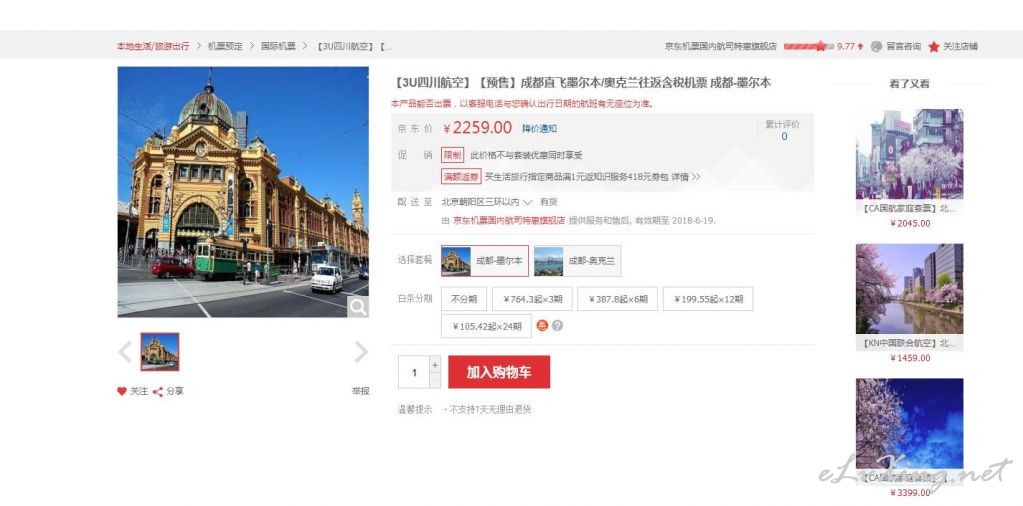The width and height of the screenshot is (1023, 506).
Task: Go to next gallery thumbnail arrow
Action: click(361, 352)
